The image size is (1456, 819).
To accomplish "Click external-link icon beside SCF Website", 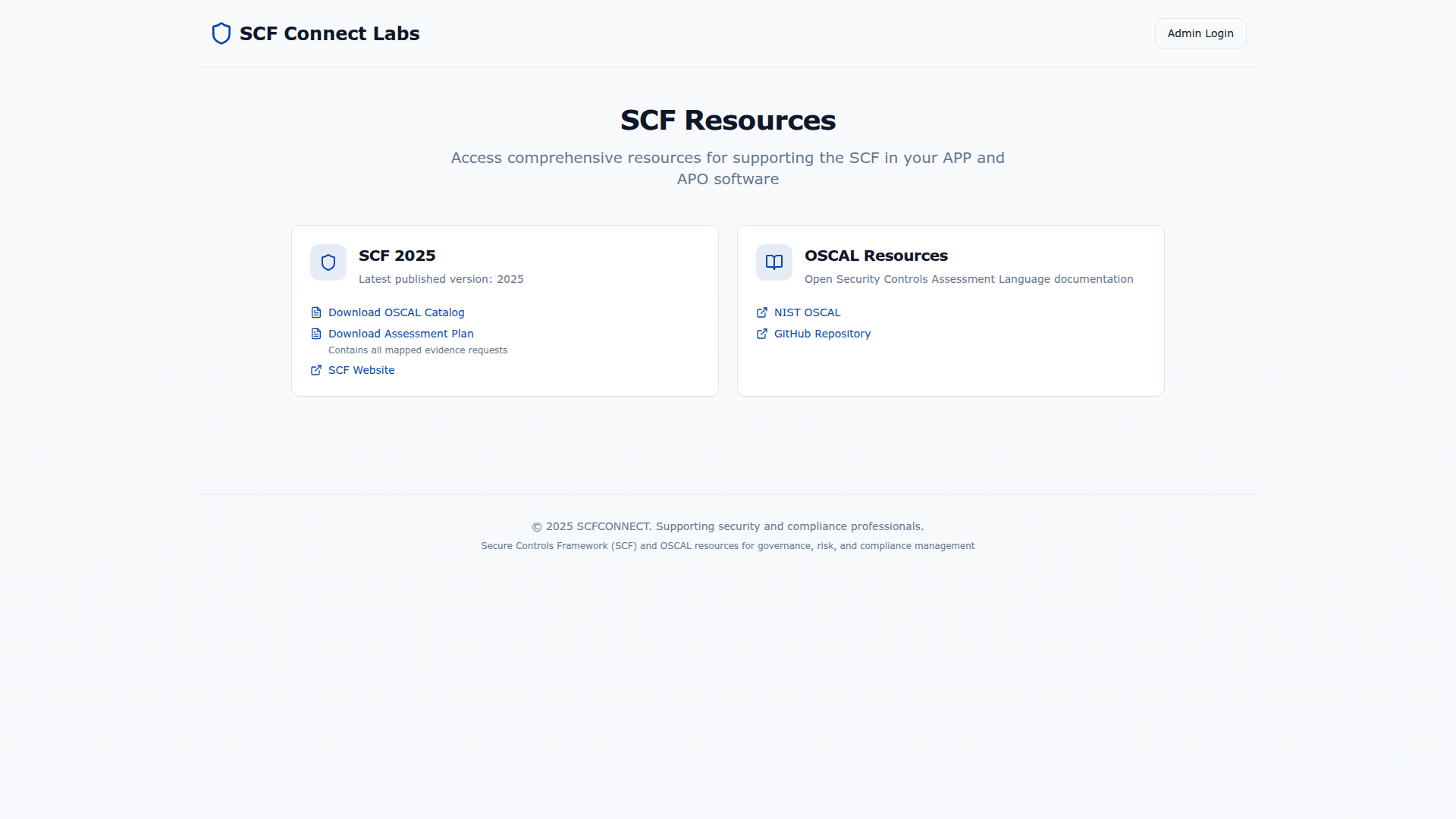I will point(316,370).
